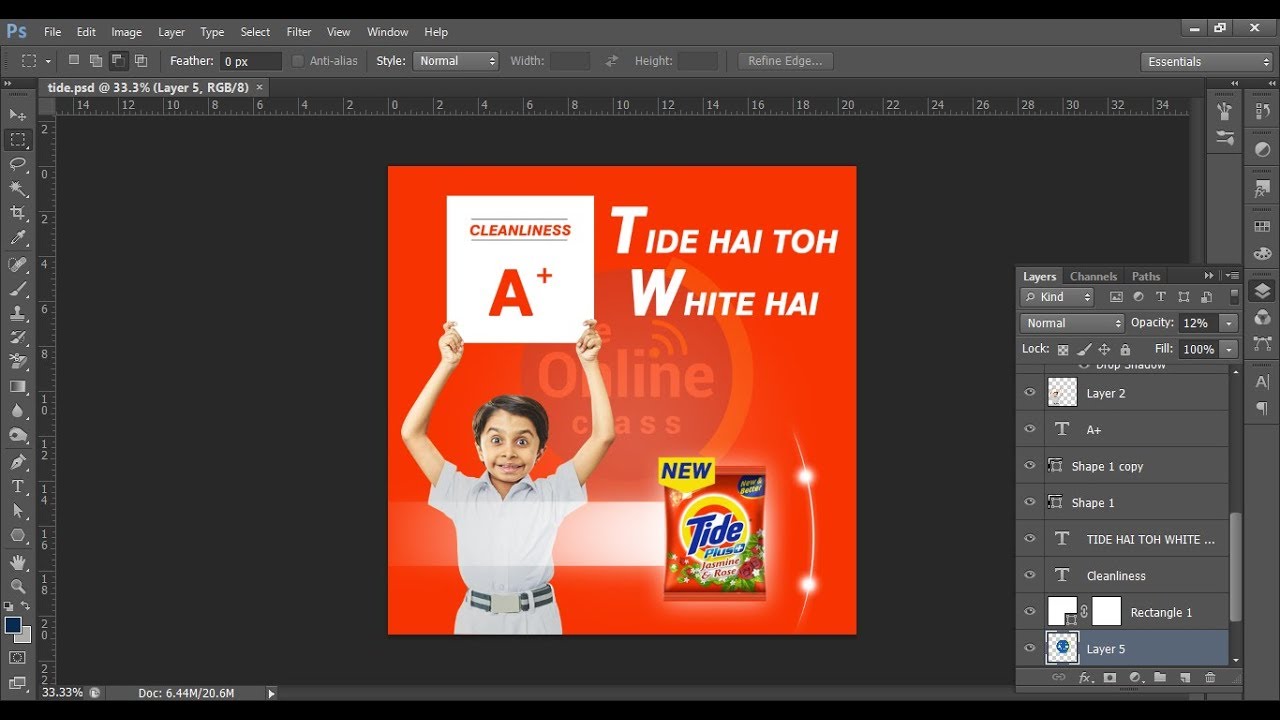Click the Feather input field
The image size is (1280, 720).
[250, 61]
